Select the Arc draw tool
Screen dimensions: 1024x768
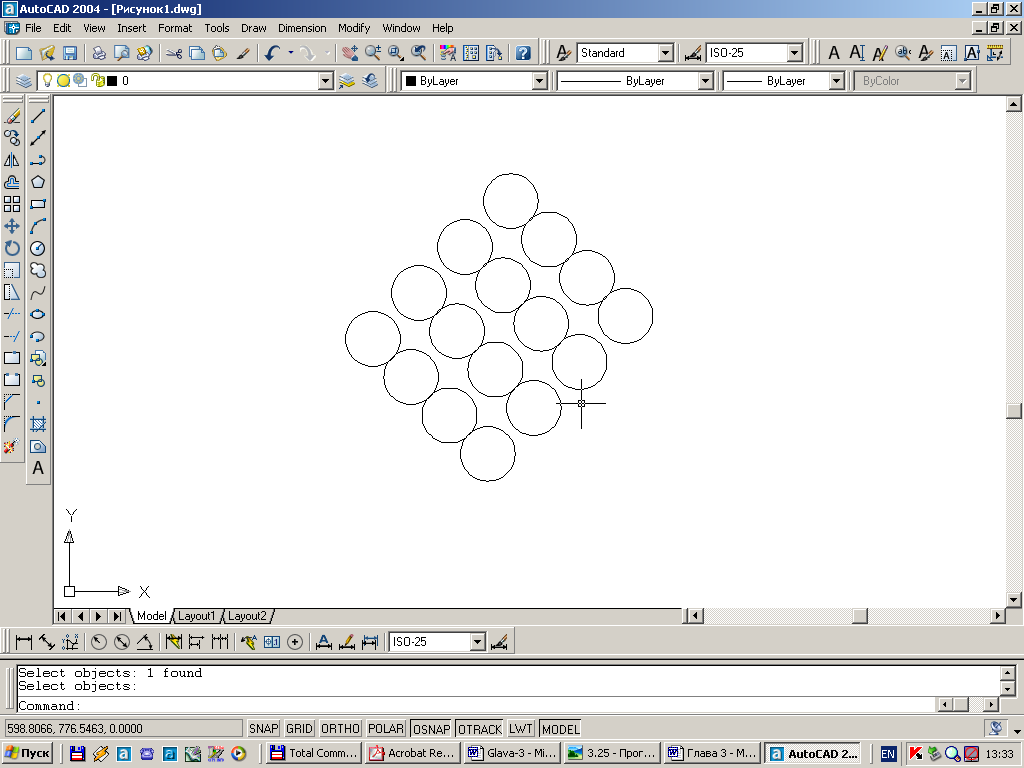click(x=38, y=227)
